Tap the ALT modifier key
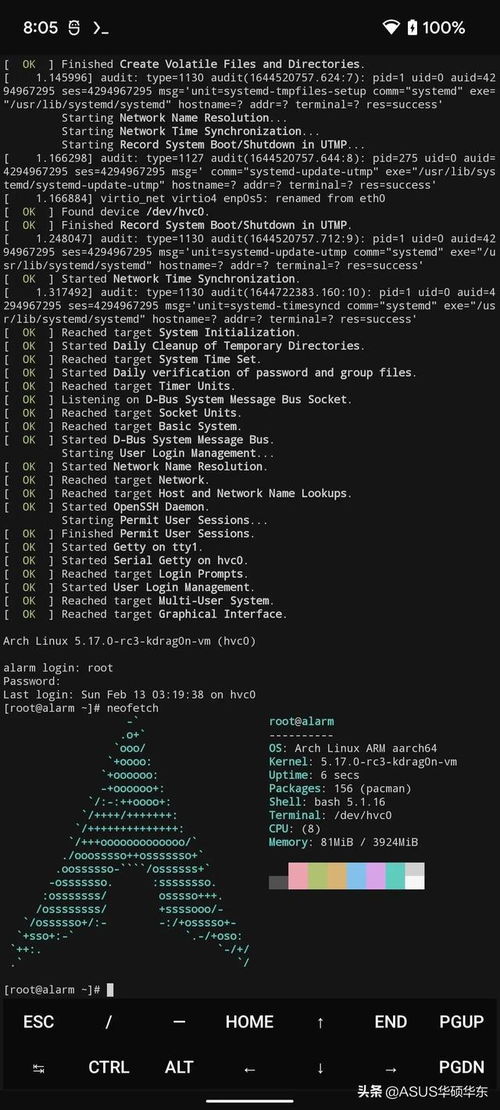This screenshot has height=1110, width=500. pos(178,1067)
